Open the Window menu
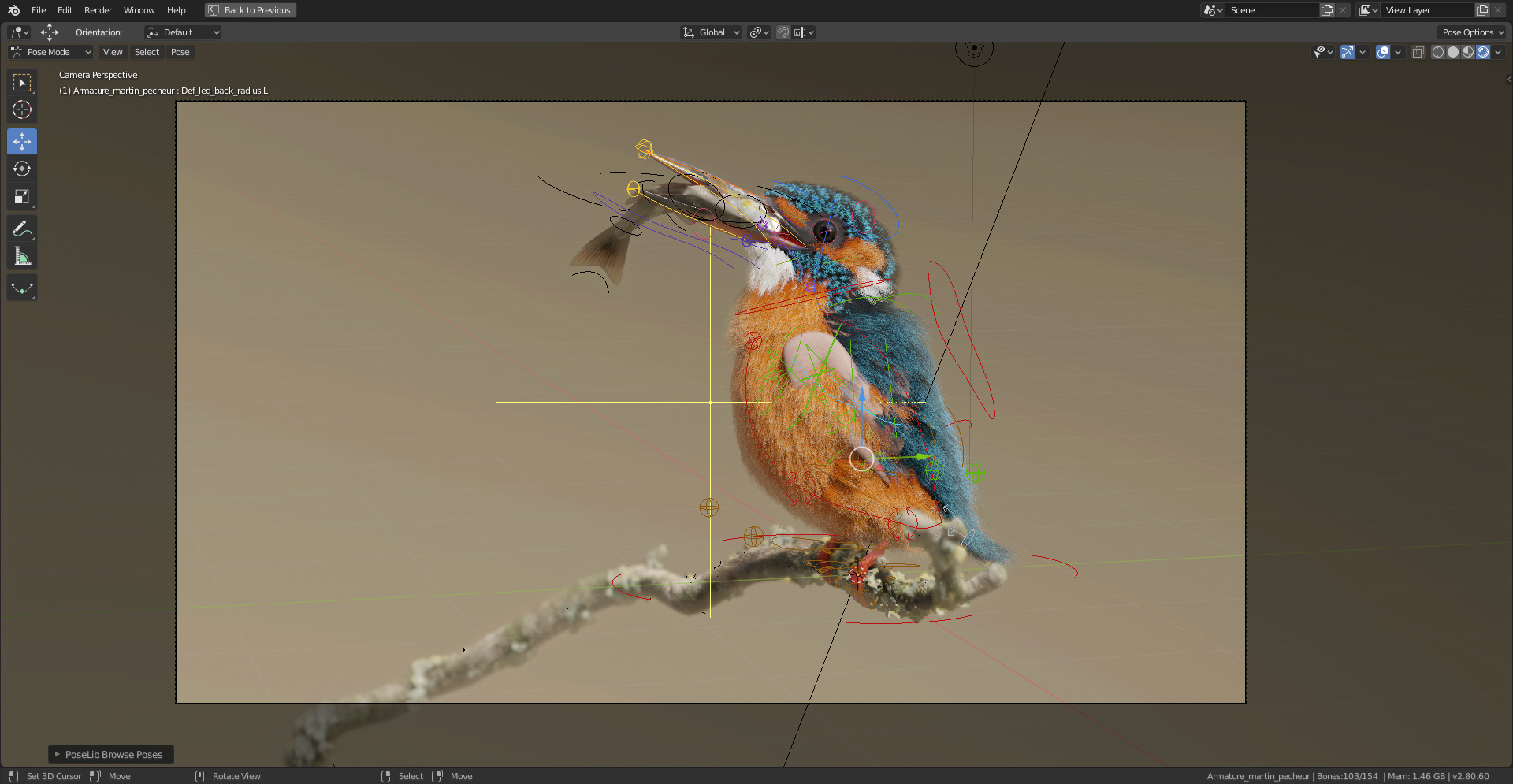Screen dimensions: 1513x784 click(139, 10)
